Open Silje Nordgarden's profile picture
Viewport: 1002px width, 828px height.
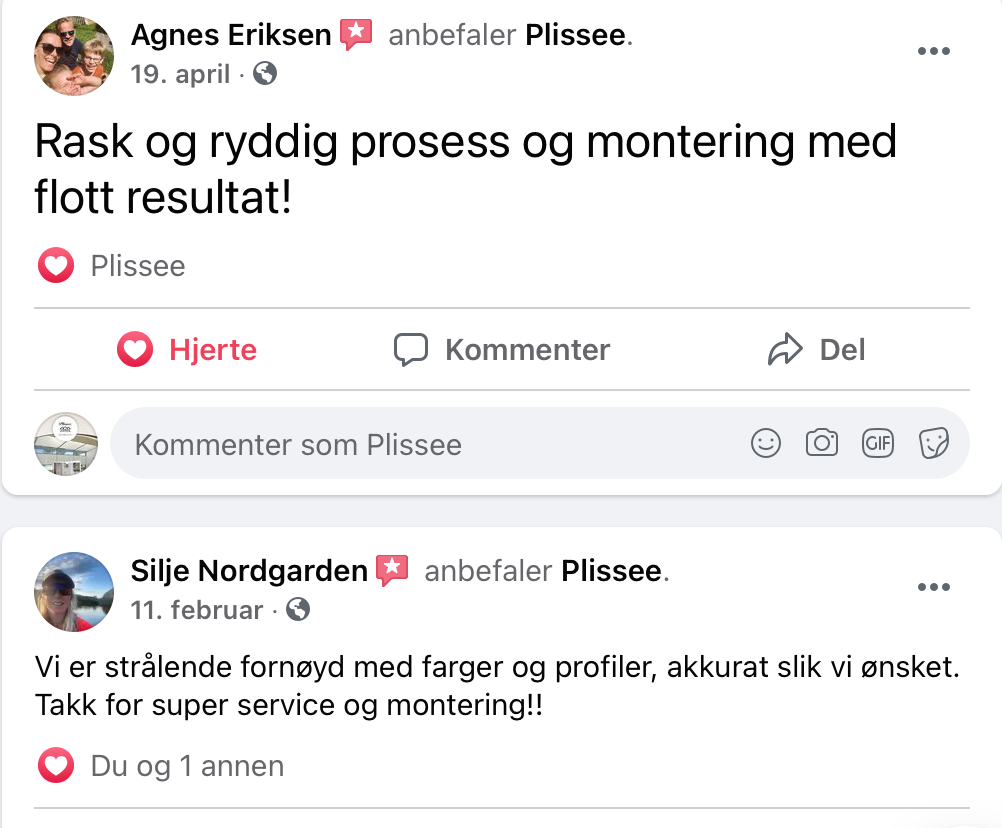coord(74,591)
